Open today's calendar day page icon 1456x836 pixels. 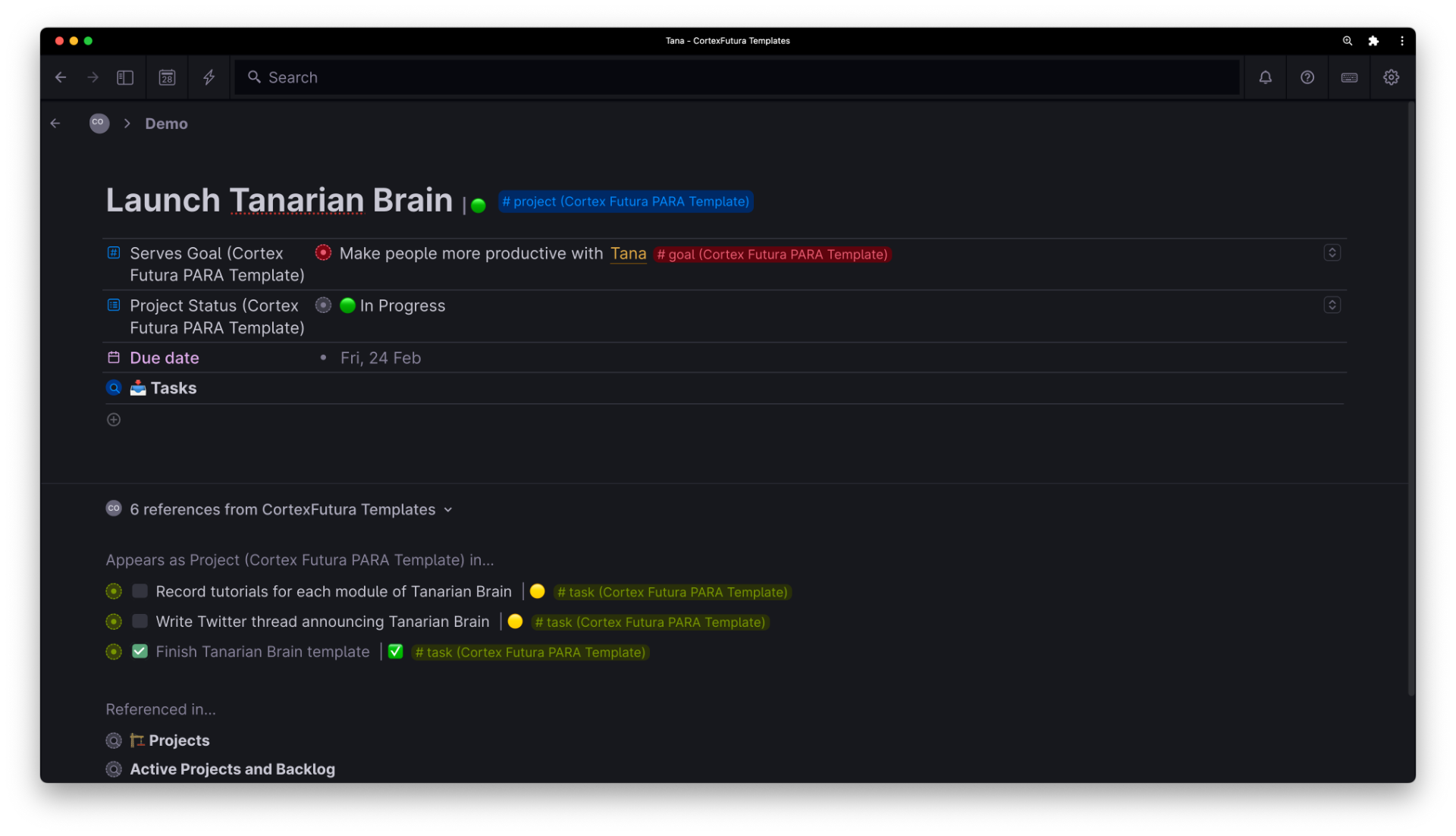[x=167, y=77]
